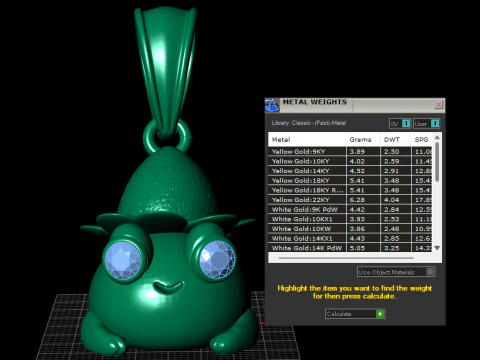Click the 2.48 DWT value
The image size is (480, 360).
pyautogui.click(x=391, y=229)
